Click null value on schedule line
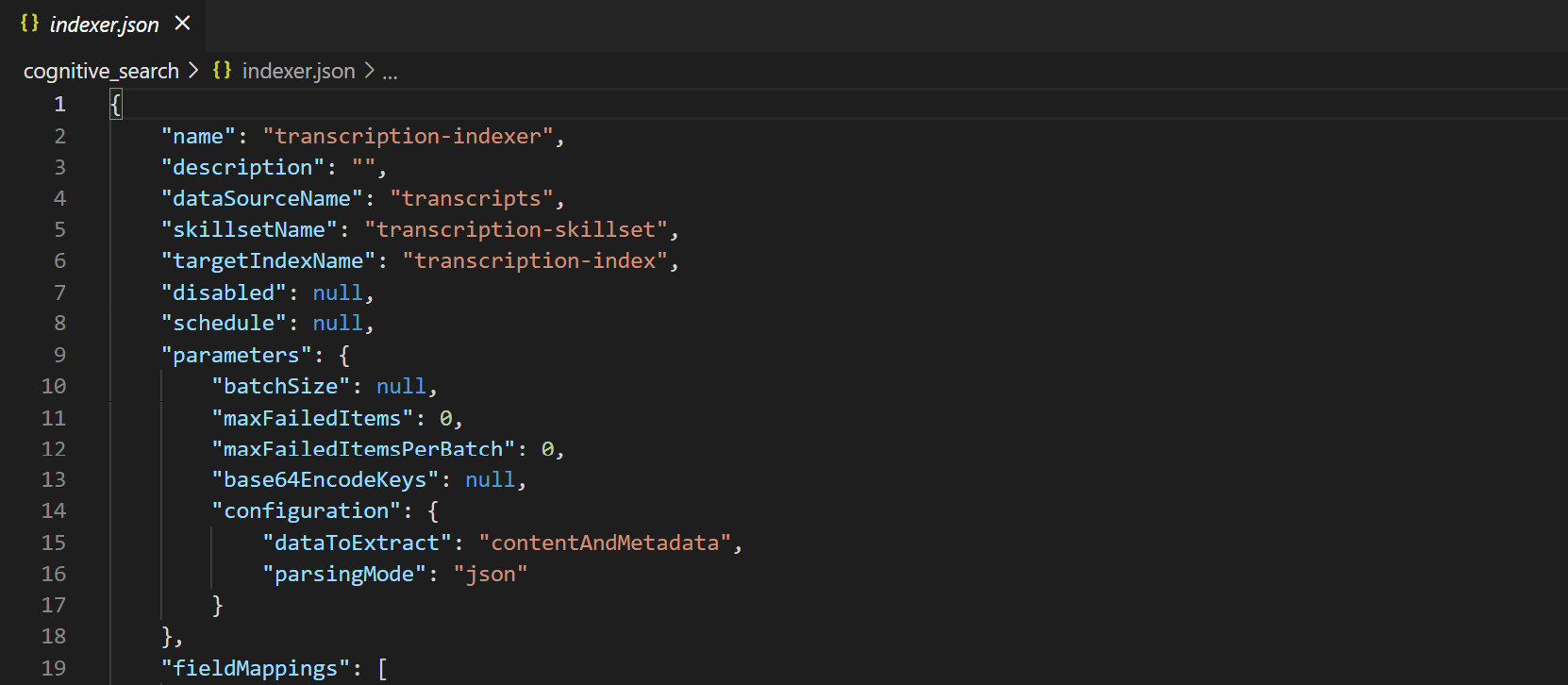This screenshot has height=685, width=1568. tap(338, 323)
